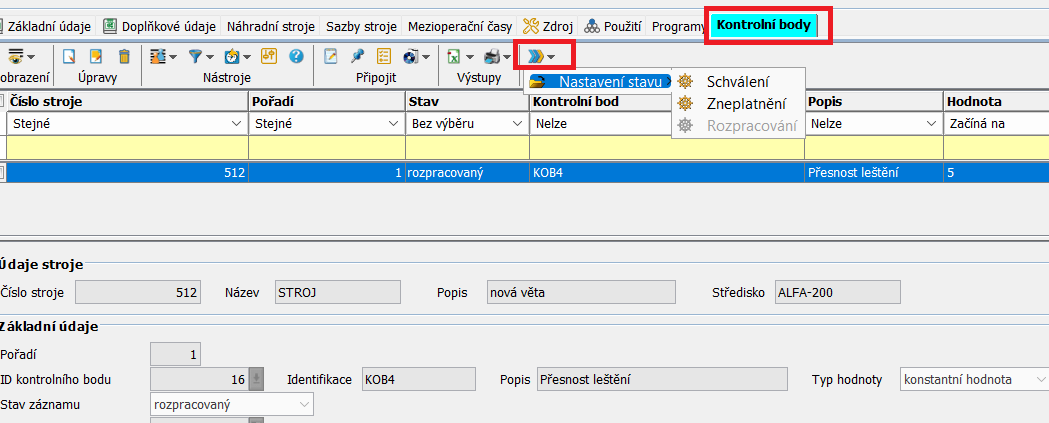Click the pushpin icon in Připojit
The width and height of the screenshot is (1049, 423).
click(x=357, y=56)
